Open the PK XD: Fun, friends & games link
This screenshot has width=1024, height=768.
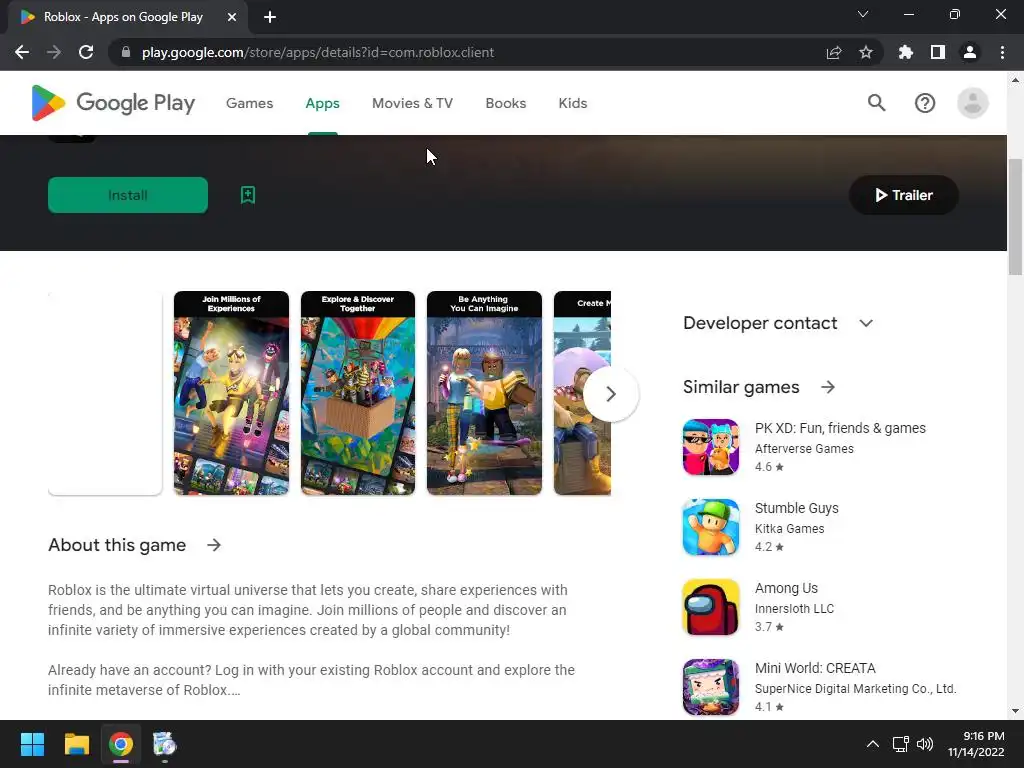840,428
